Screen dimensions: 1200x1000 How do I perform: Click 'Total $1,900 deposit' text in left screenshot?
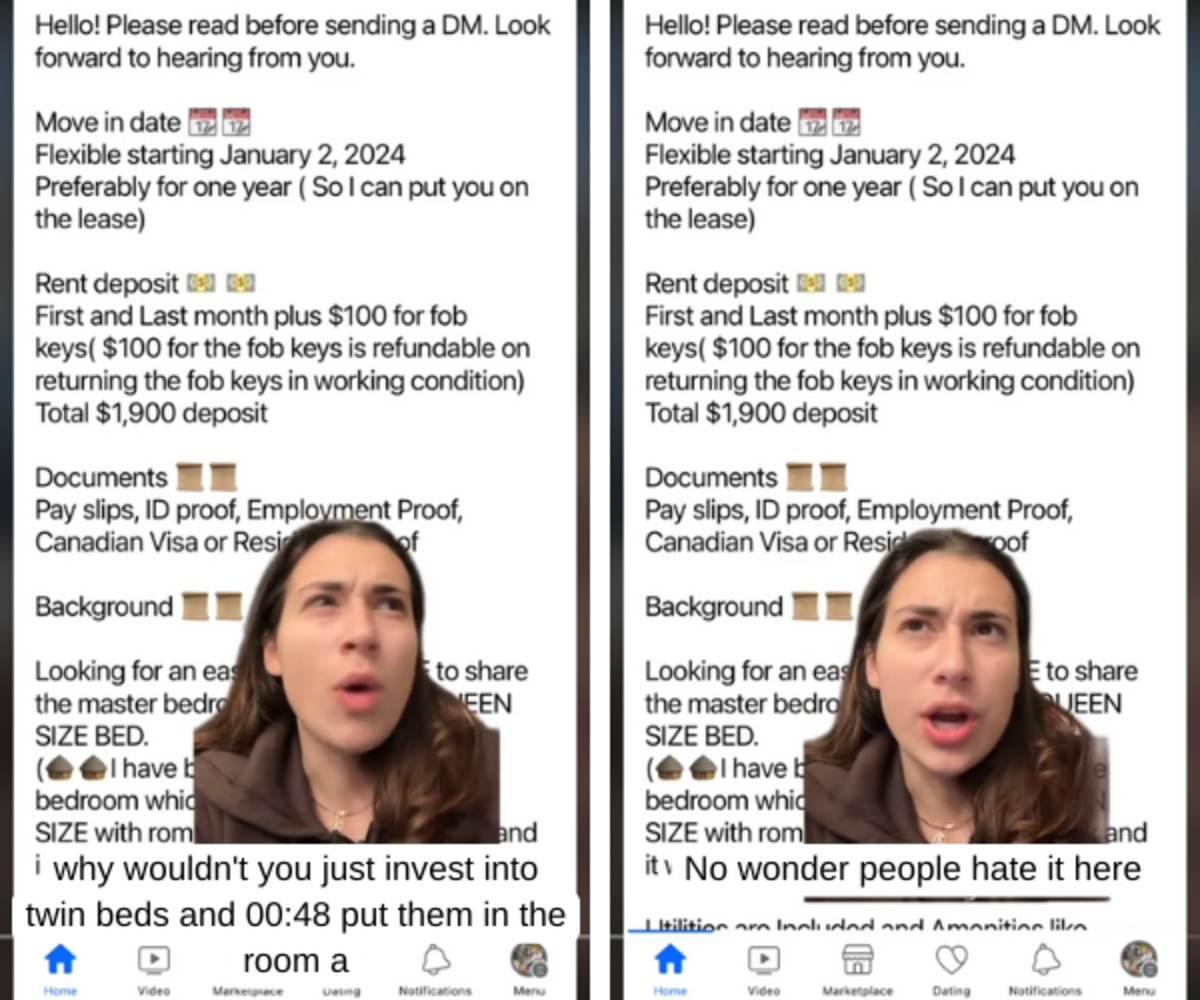click(151, 413)
